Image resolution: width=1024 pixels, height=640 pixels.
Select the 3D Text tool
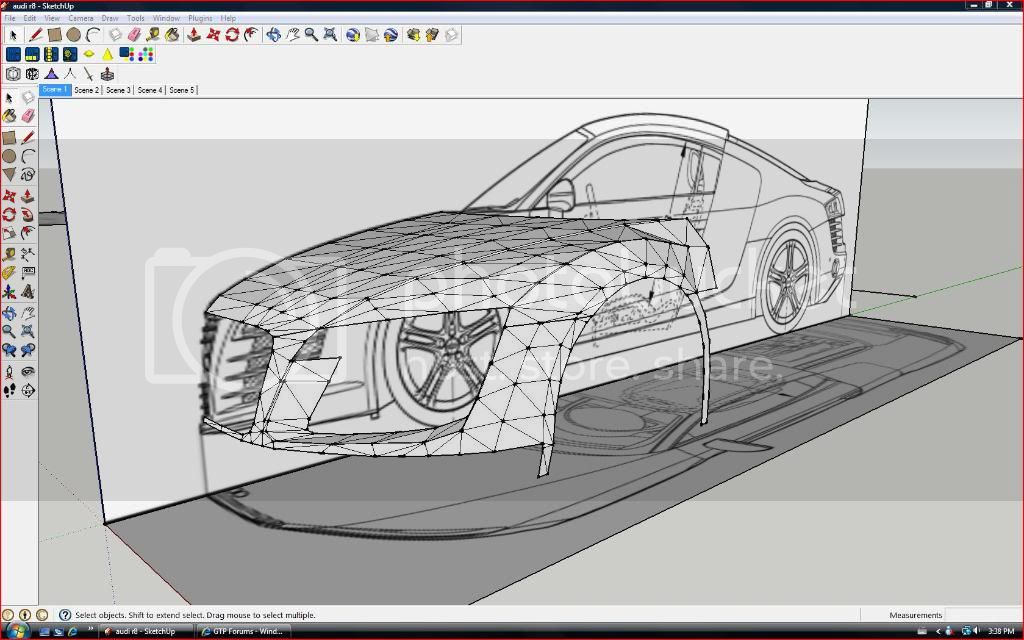click(x=28, y=291)
